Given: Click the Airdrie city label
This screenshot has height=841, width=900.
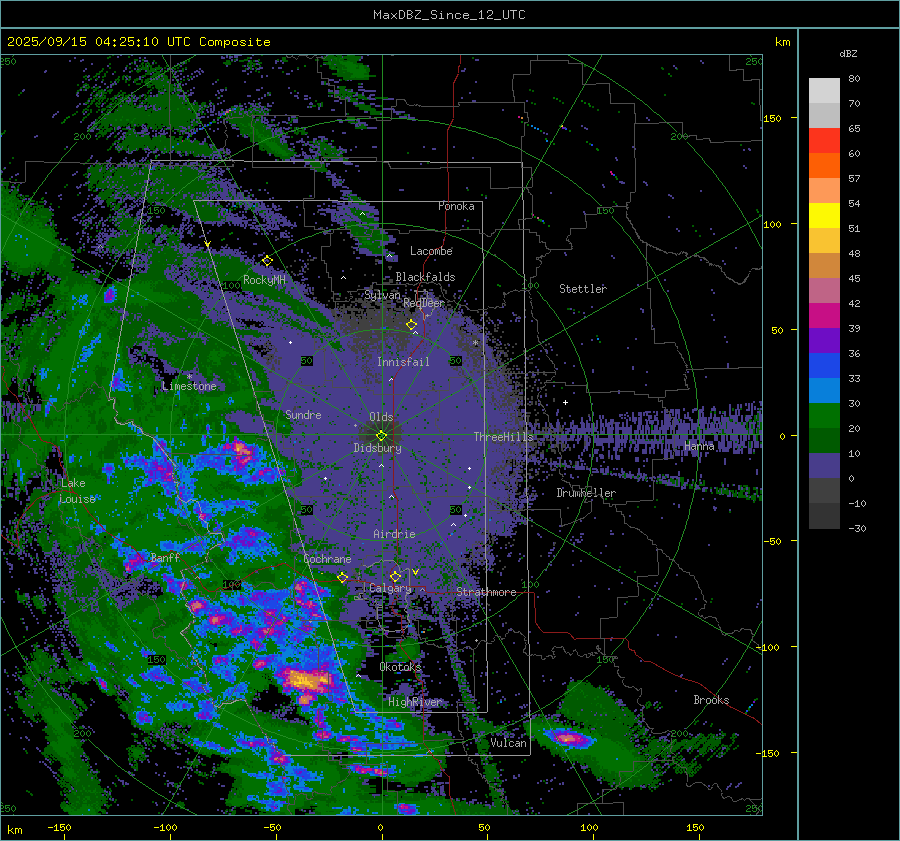Looking at the screenshot, I should 394,534.
